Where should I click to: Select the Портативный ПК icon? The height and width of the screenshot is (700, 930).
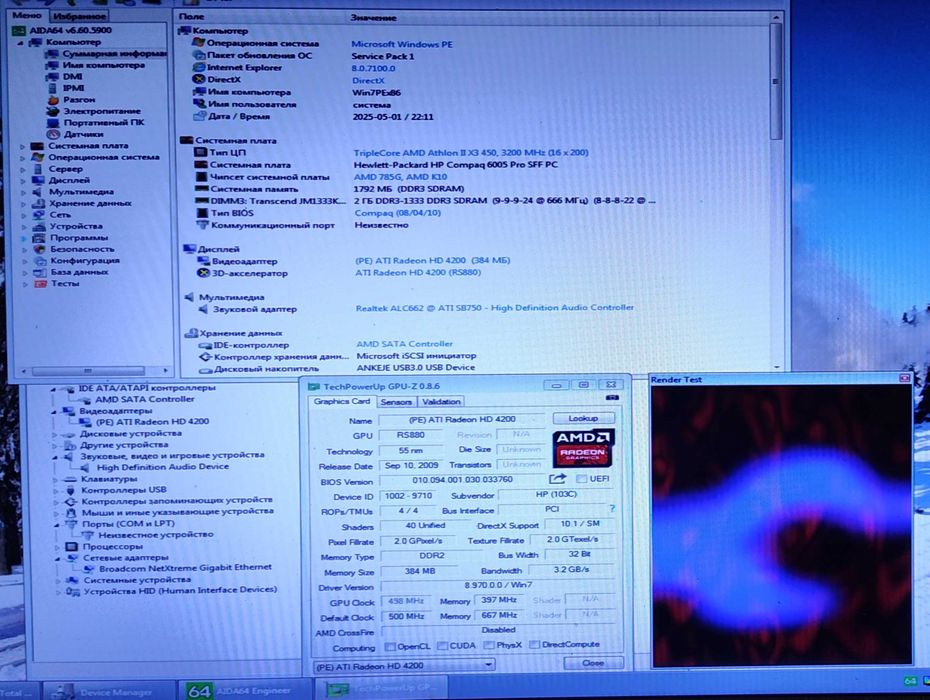point(53,123)
